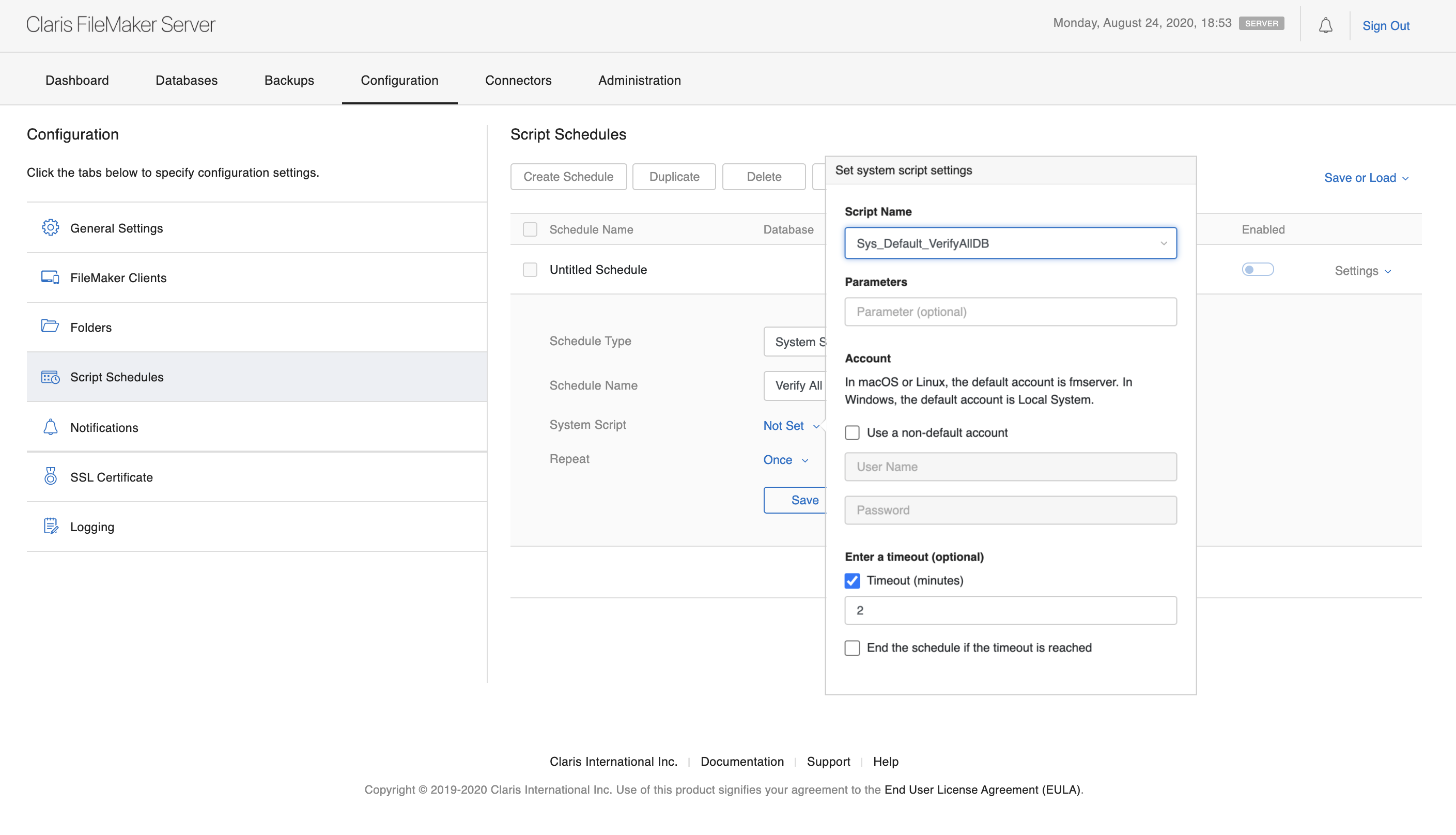Open Logging configuration section
This screenshot has height=835, width=1456.
tap(257, 527)
